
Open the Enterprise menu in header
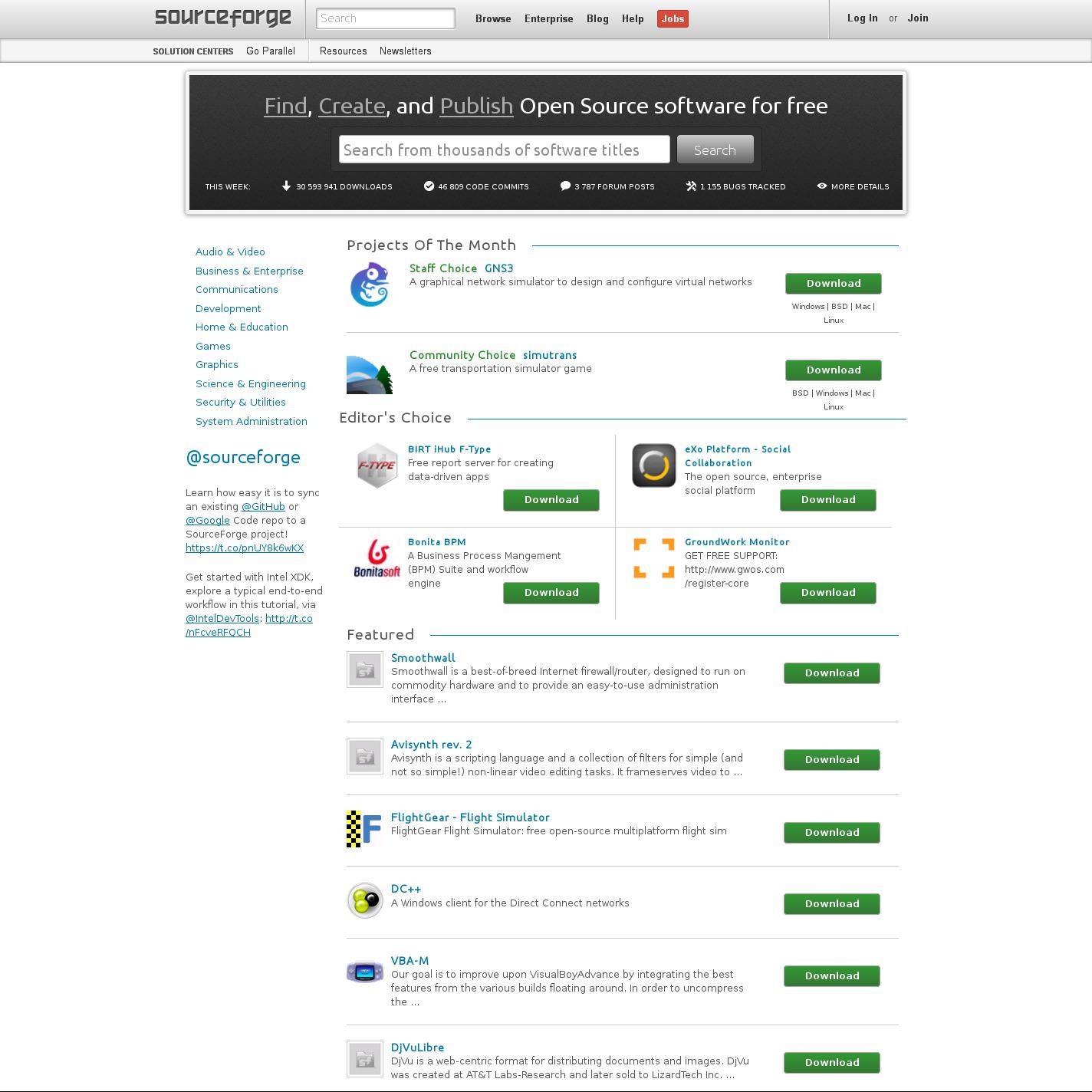(x=548, y=18)
